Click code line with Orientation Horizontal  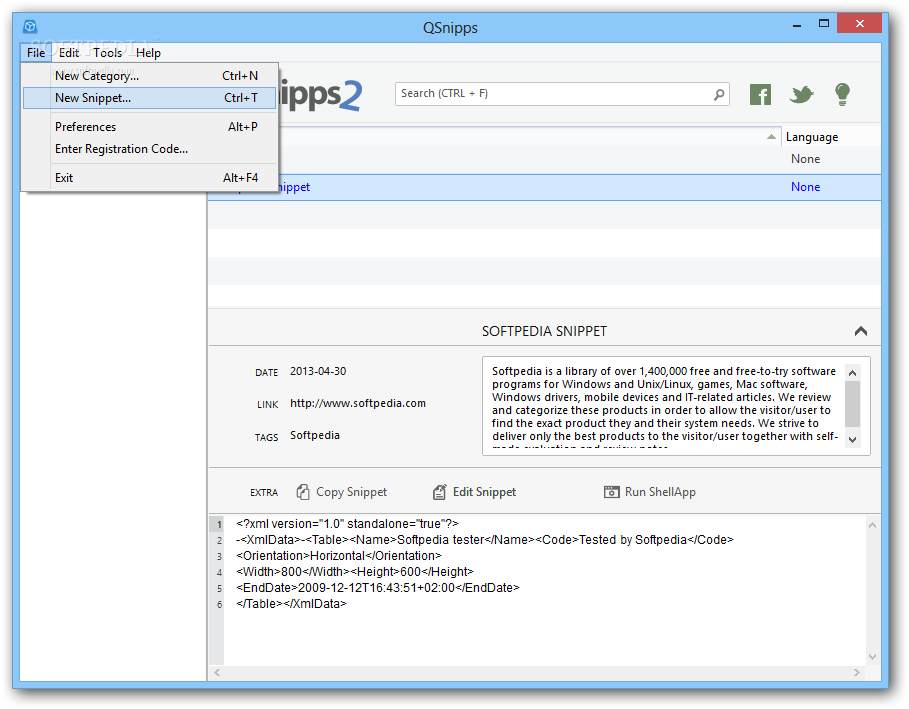point(338,555)
